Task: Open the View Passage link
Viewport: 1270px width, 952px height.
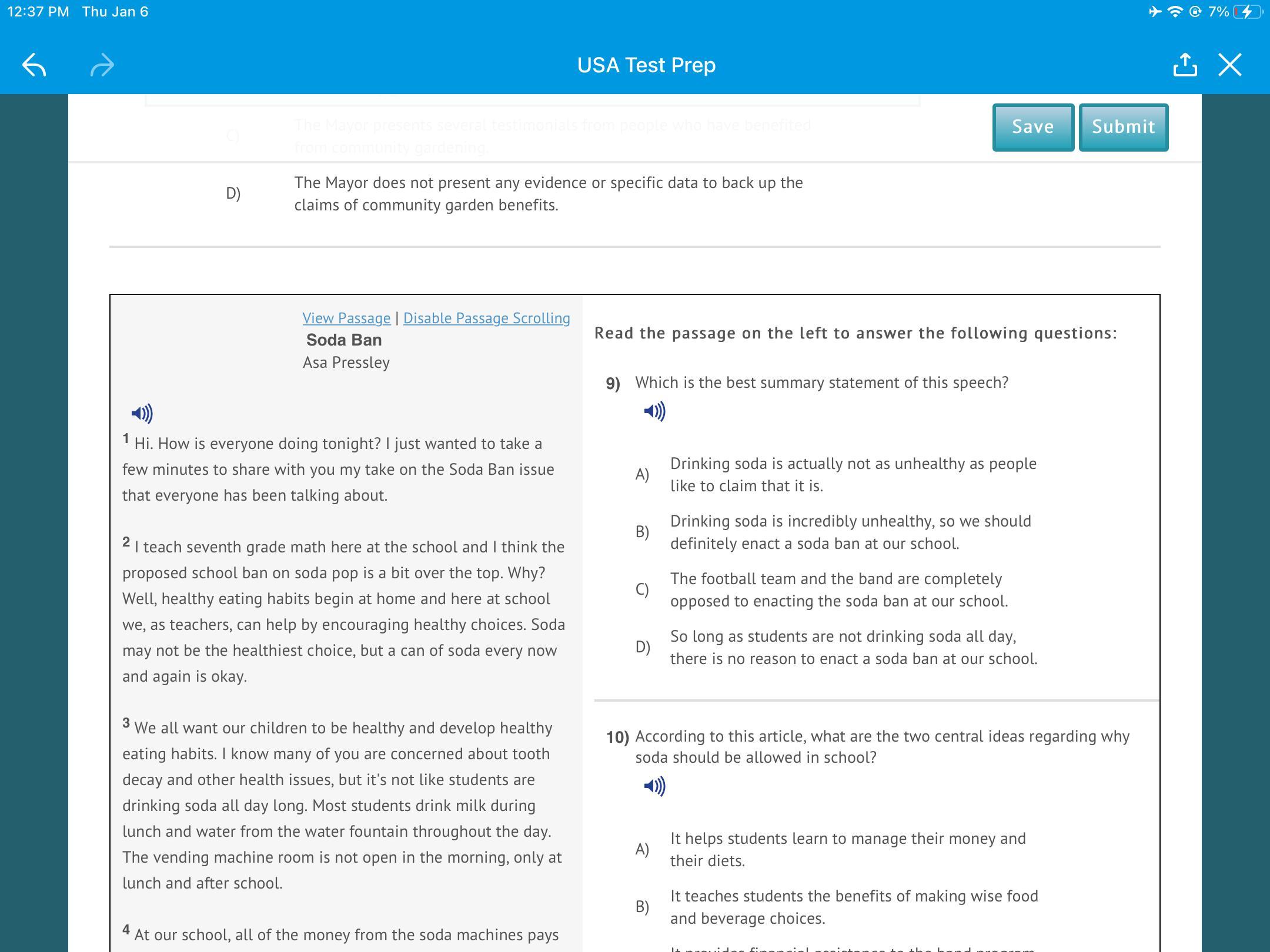Action: point(346,318)
